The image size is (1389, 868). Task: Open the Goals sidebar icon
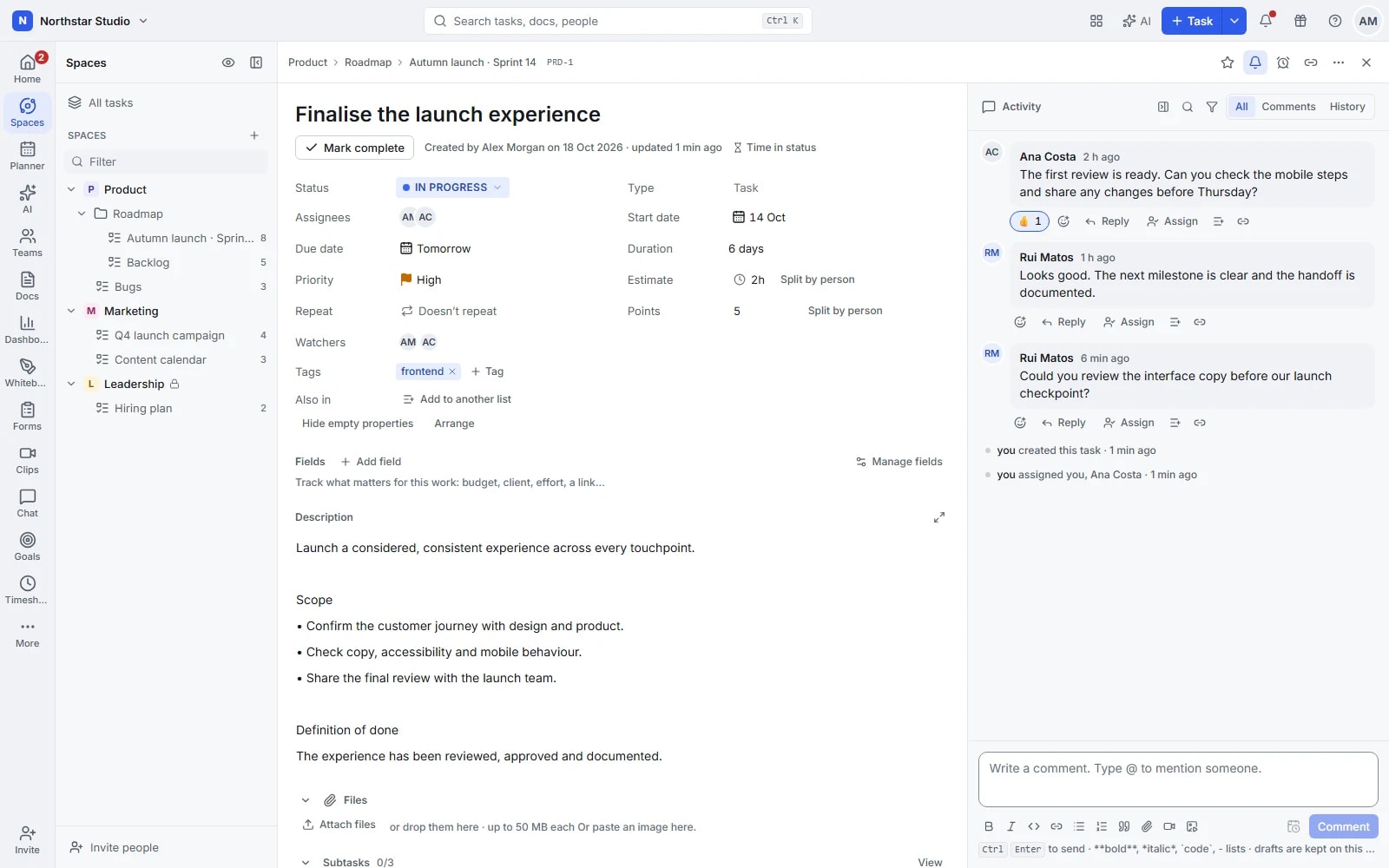[27, 546]
